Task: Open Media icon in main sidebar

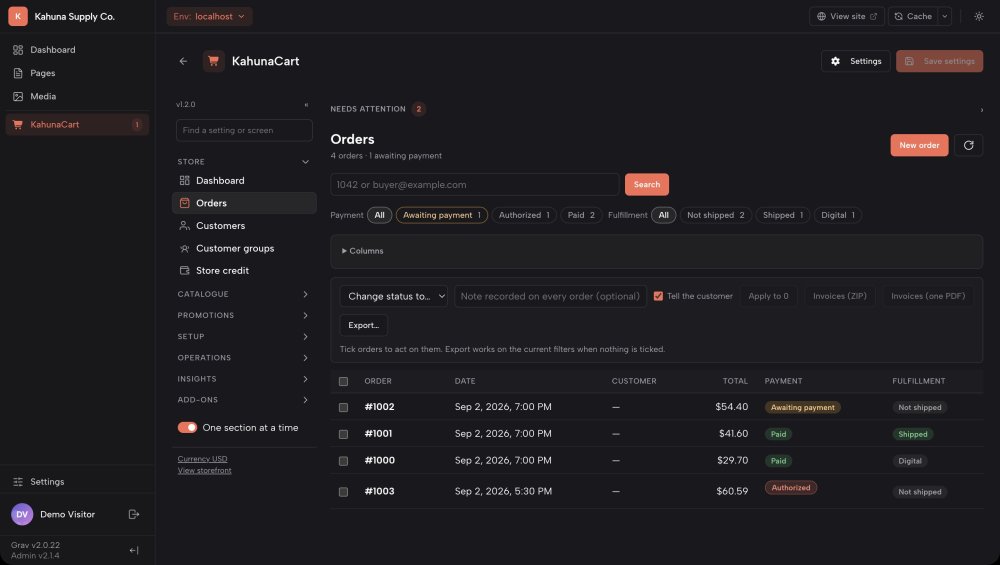Action: (x=18, y=96)
